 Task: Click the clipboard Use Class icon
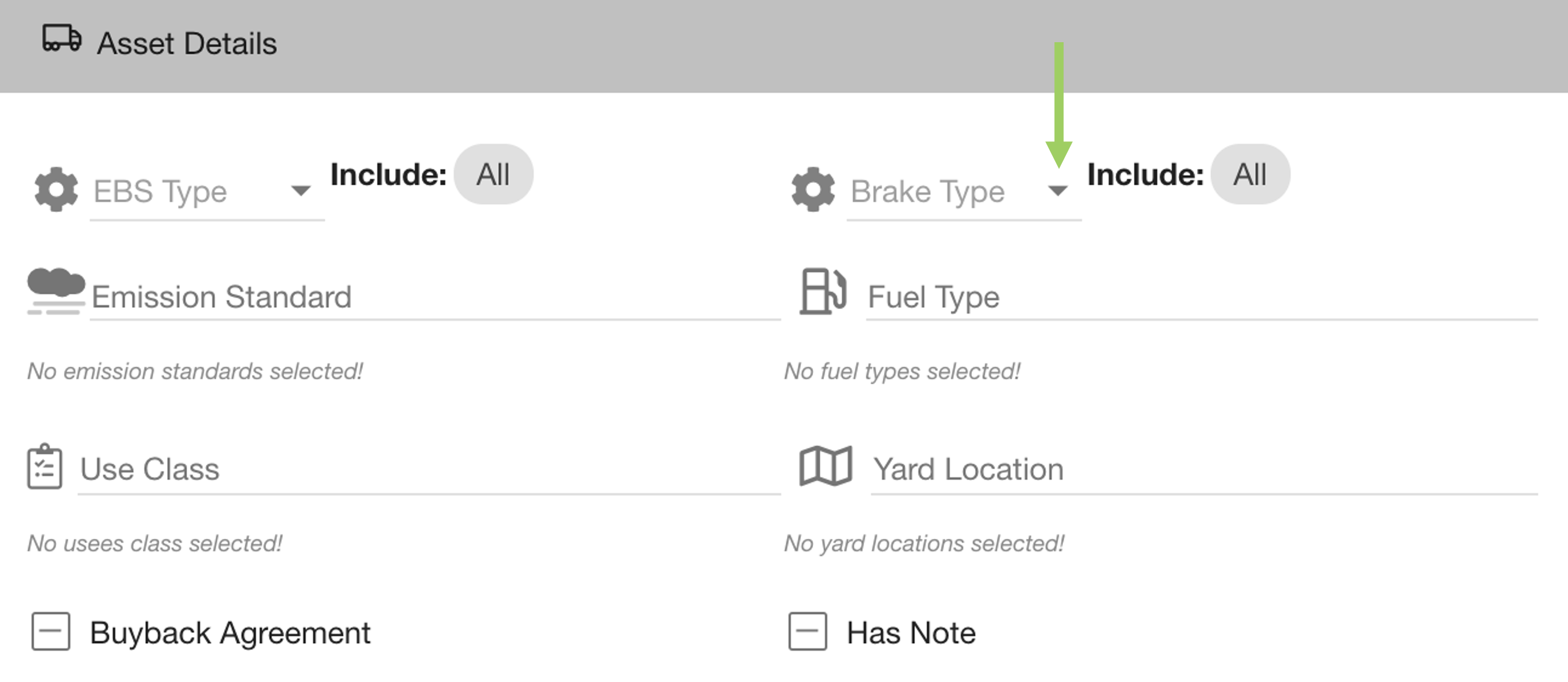pos(45,466)
